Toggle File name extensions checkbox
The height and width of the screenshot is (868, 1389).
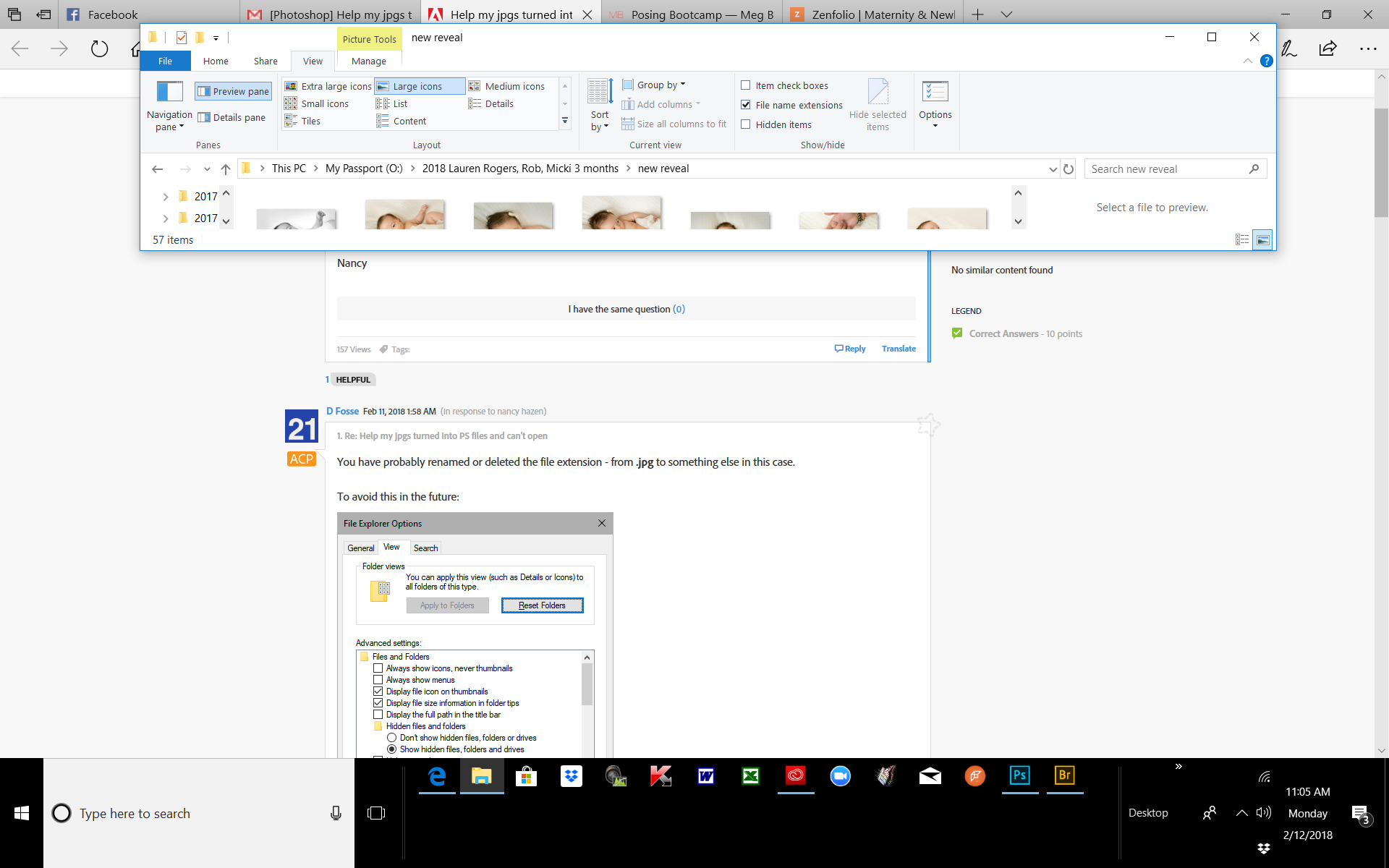click(x=746, y=104)
